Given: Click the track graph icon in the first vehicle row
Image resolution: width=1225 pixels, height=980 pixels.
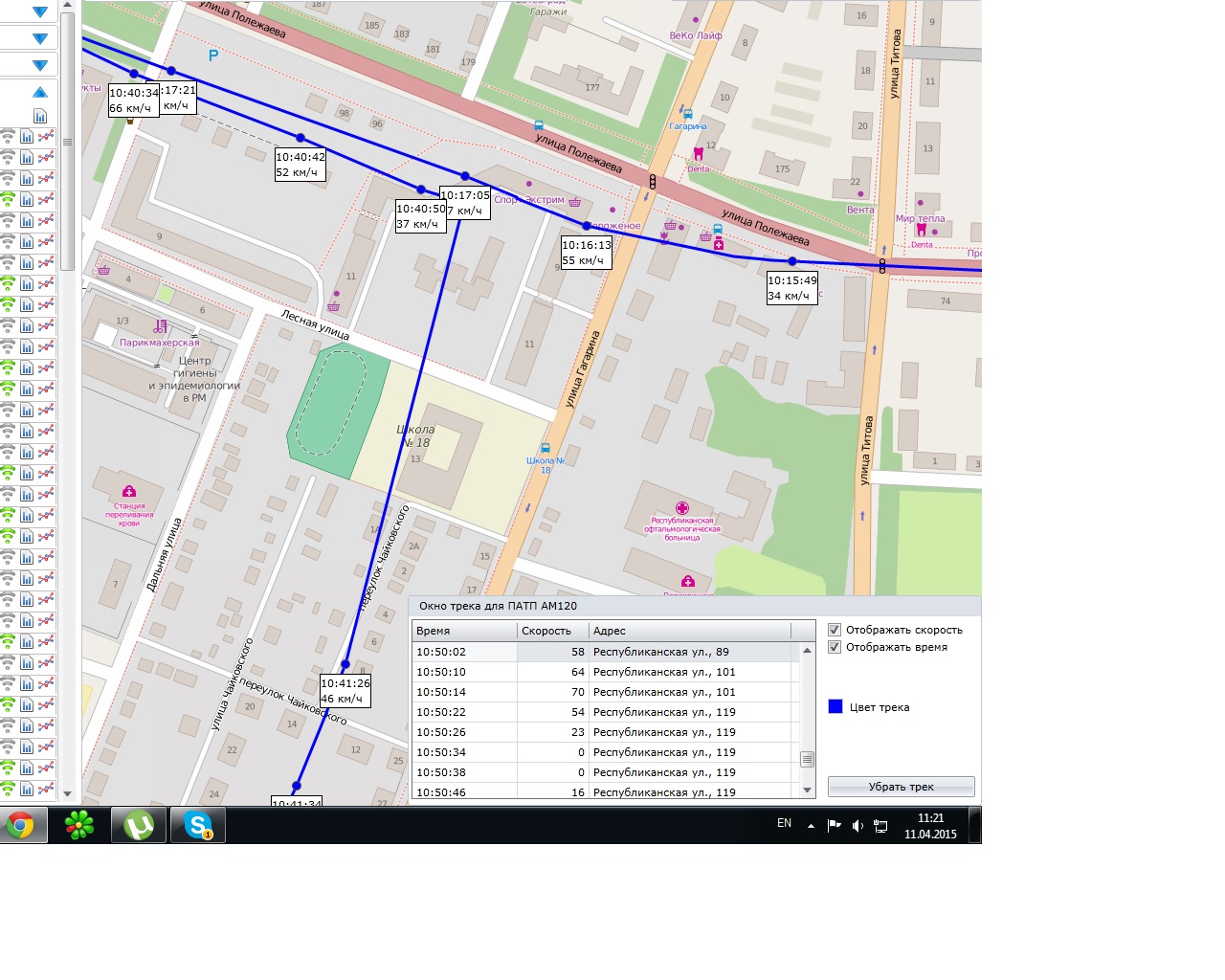Looking at the screenshot, I should [x=45, y=137].
